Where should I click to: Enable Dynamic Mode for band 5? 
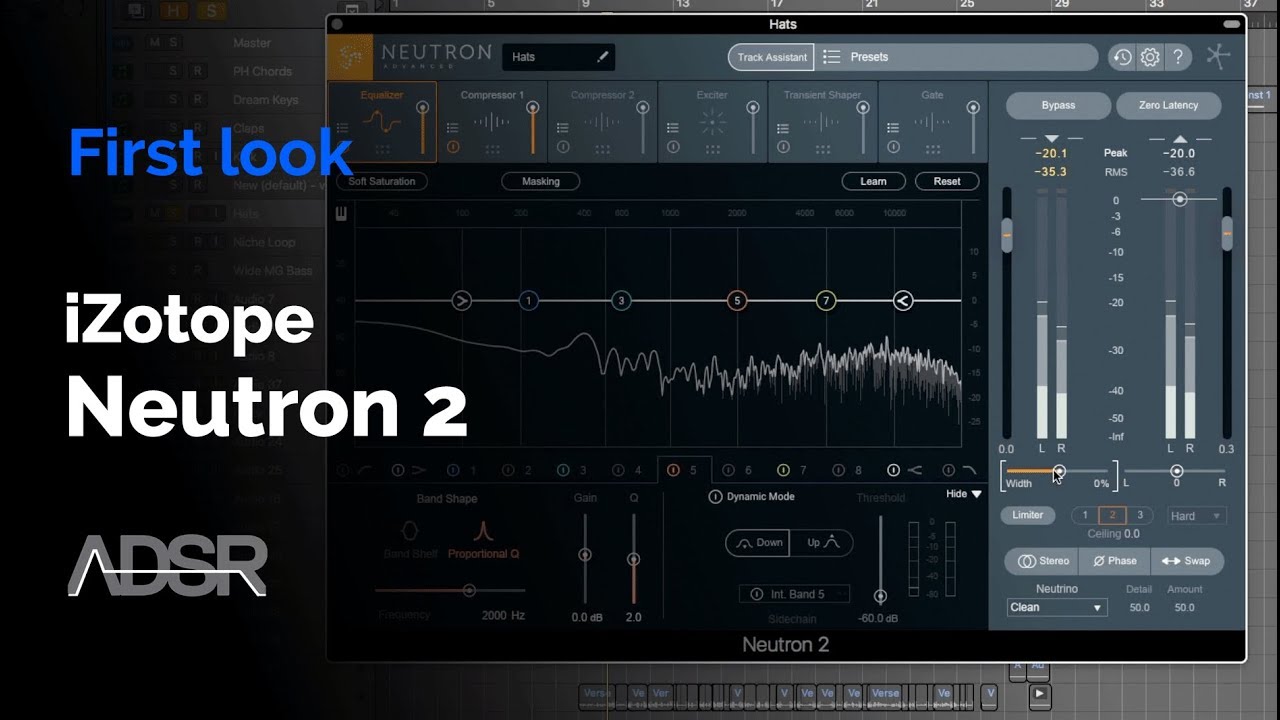(x=716, y=497)
